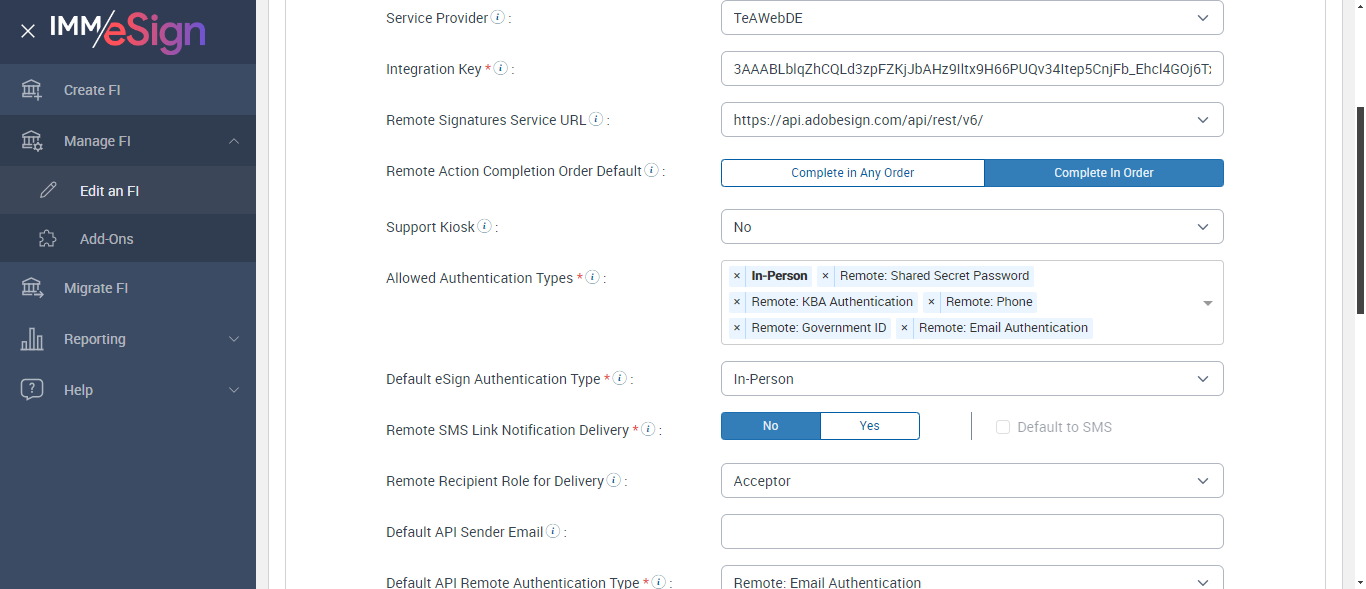Set SMS Link Notification Delivery to Yes
This screenshot has width=1366, height=589.
point(869,426)
